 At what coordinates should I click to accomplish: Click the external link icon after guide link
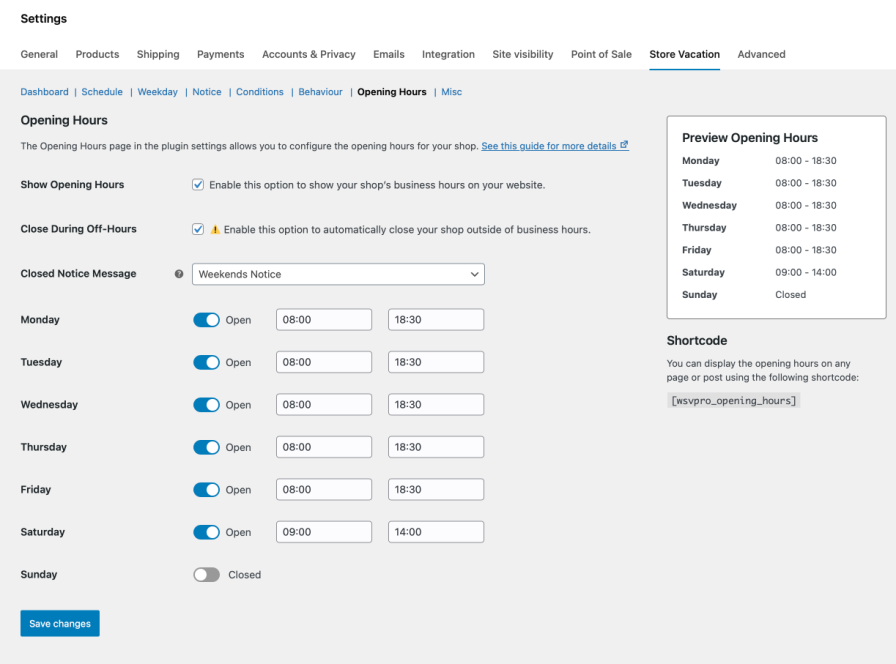pos(624,145)
